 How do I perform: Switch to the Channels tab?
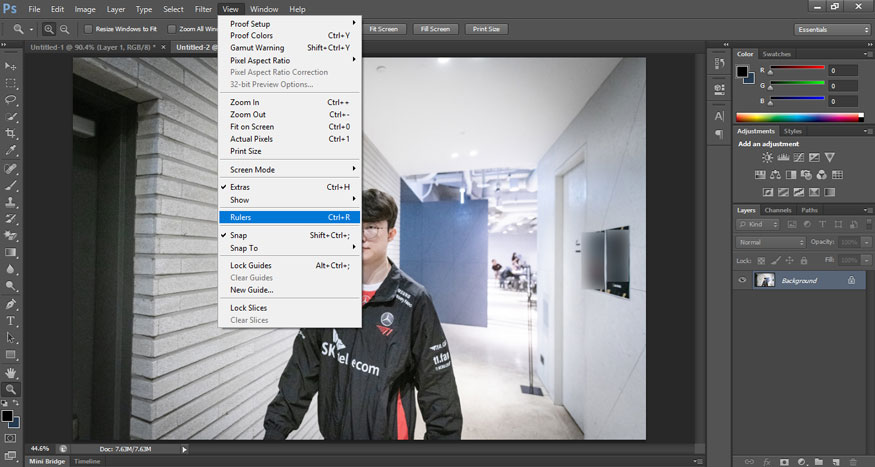pyautogui.click(x=777, y=210)
